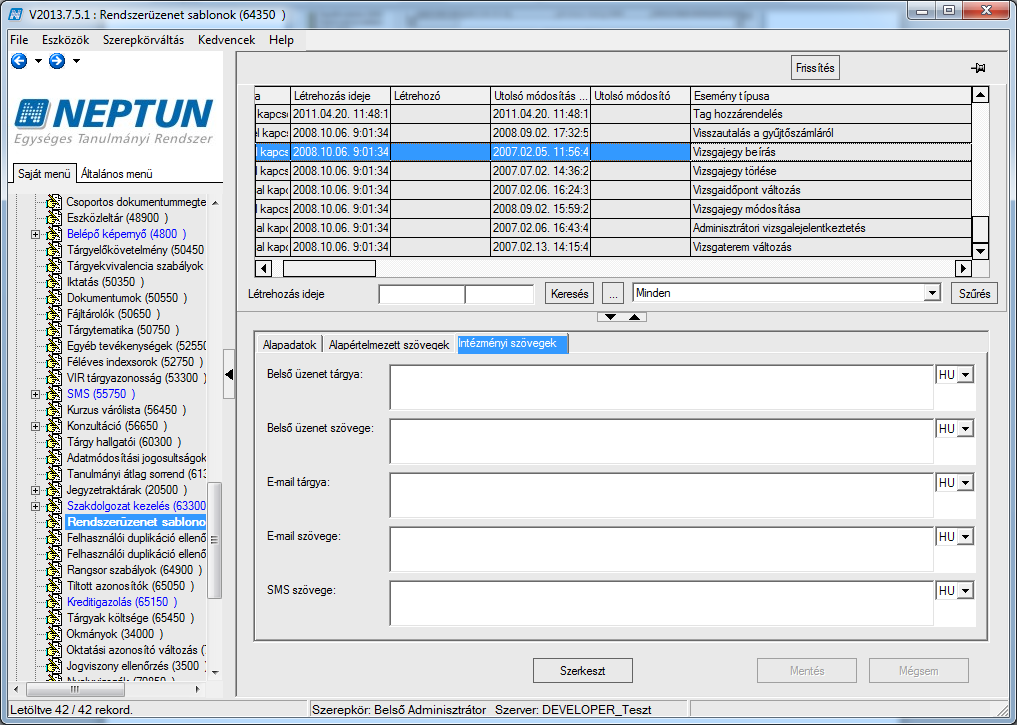Pin the panel with the pushpin icon
This screenshot has height=725, width=1017.
click(x=978, y=68)
